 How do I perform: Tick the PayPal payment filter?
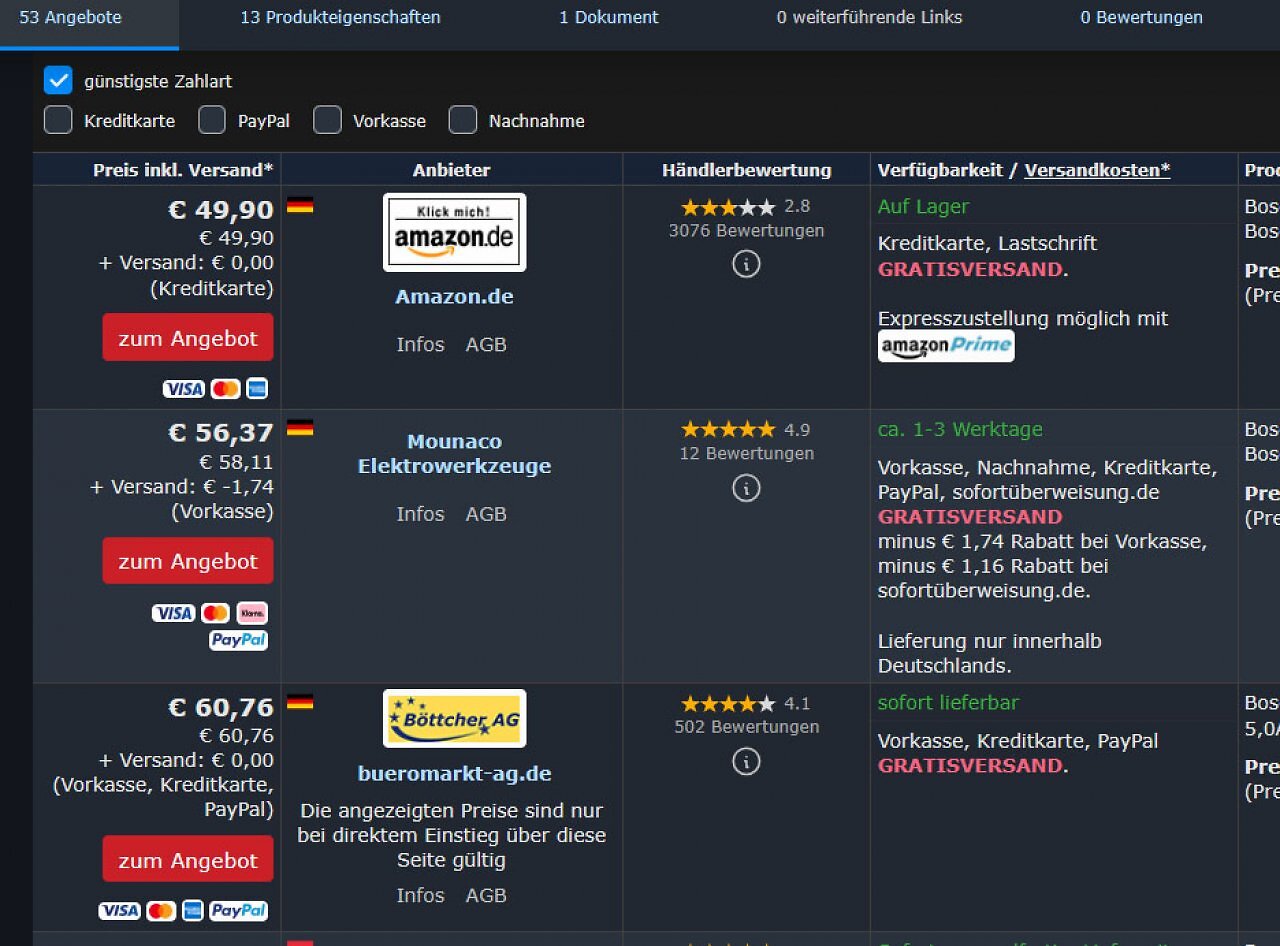pyautogui.click(x=212, y=120)
